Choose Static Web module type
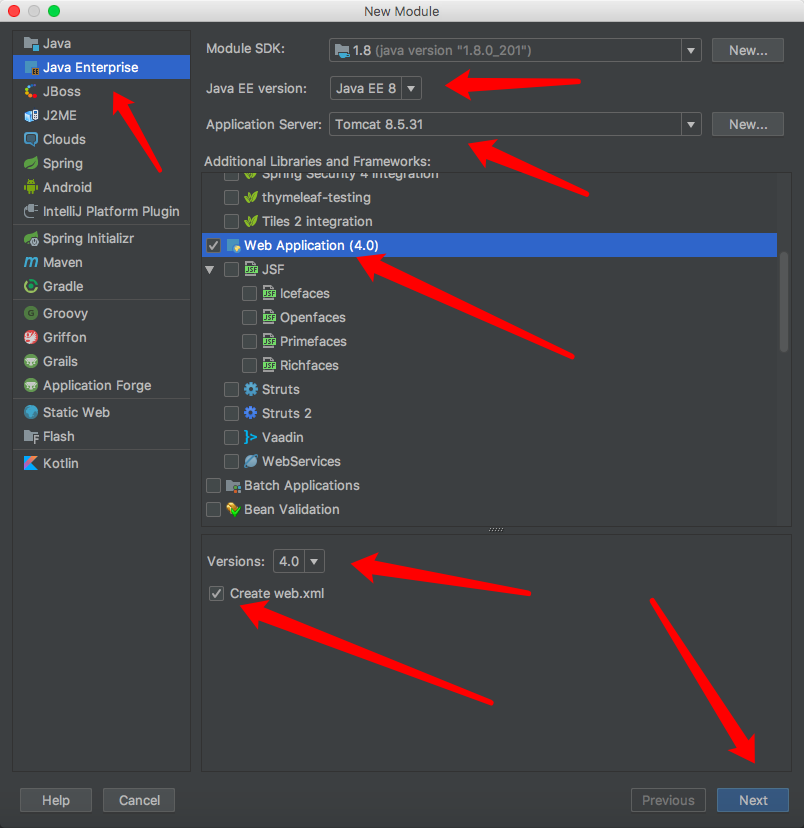804x828 pixels. [x=101, y=412]
